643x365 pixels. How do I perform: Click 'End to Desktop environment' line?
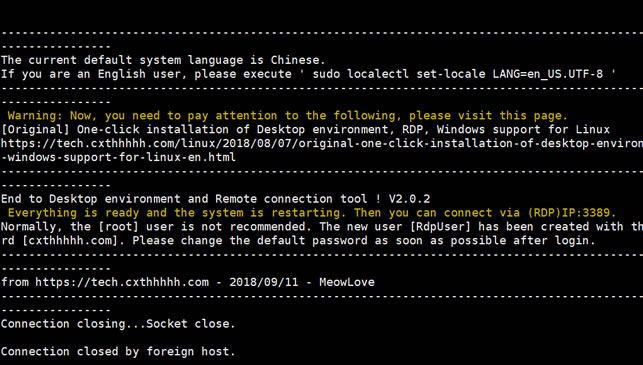pos(215,199)
